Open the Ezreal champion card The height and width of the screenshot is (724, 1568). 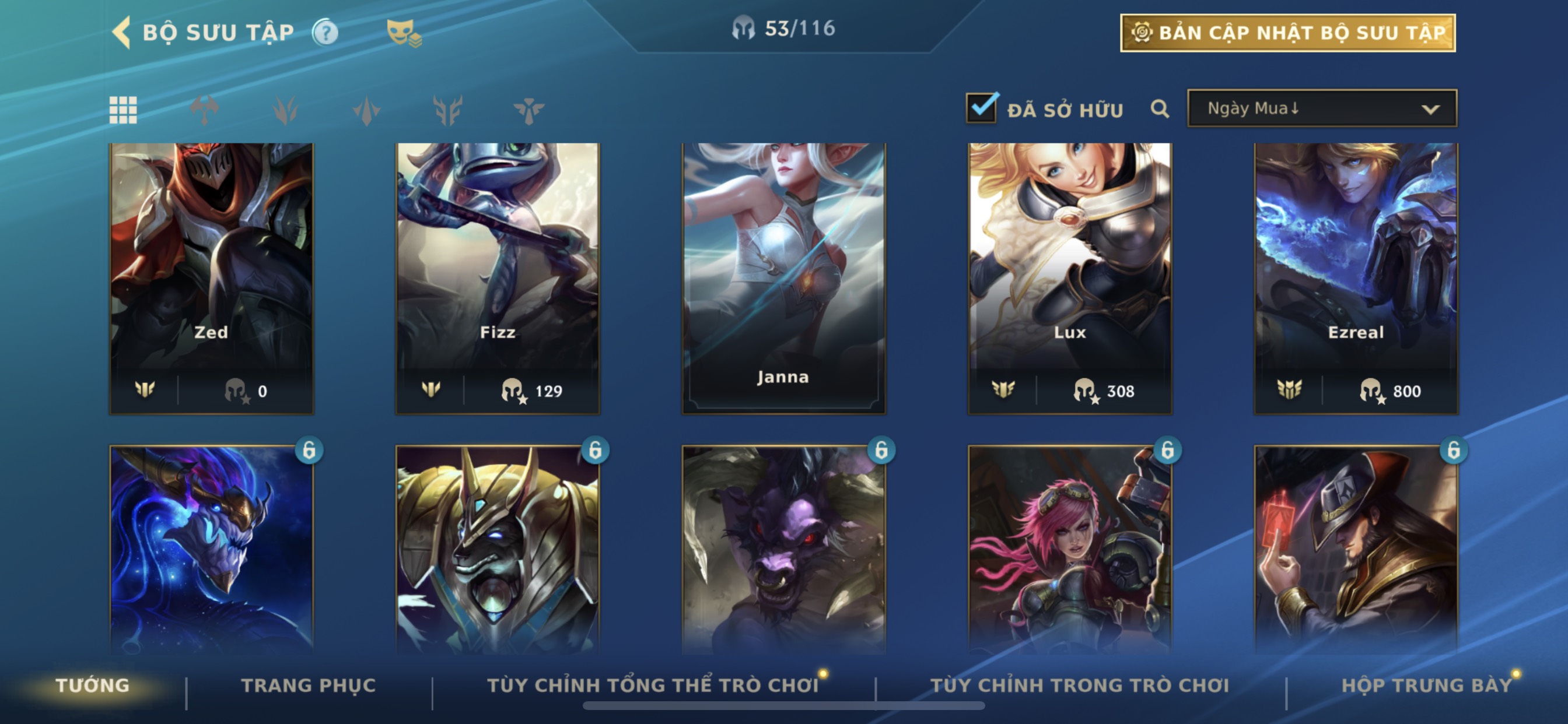tap(1356, 279)
